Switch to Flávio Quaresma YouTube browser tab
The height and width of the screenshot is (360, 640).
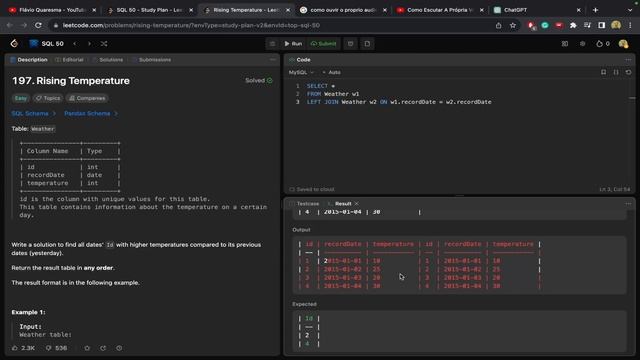click(x=52, y=10)
